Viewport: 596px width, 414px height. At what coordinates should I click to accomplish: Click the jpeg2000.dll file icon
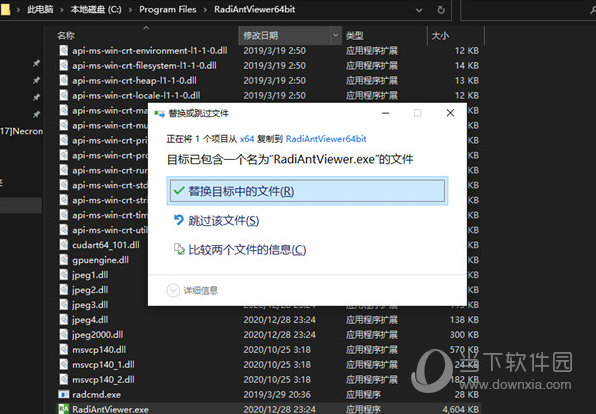(63, 335)
